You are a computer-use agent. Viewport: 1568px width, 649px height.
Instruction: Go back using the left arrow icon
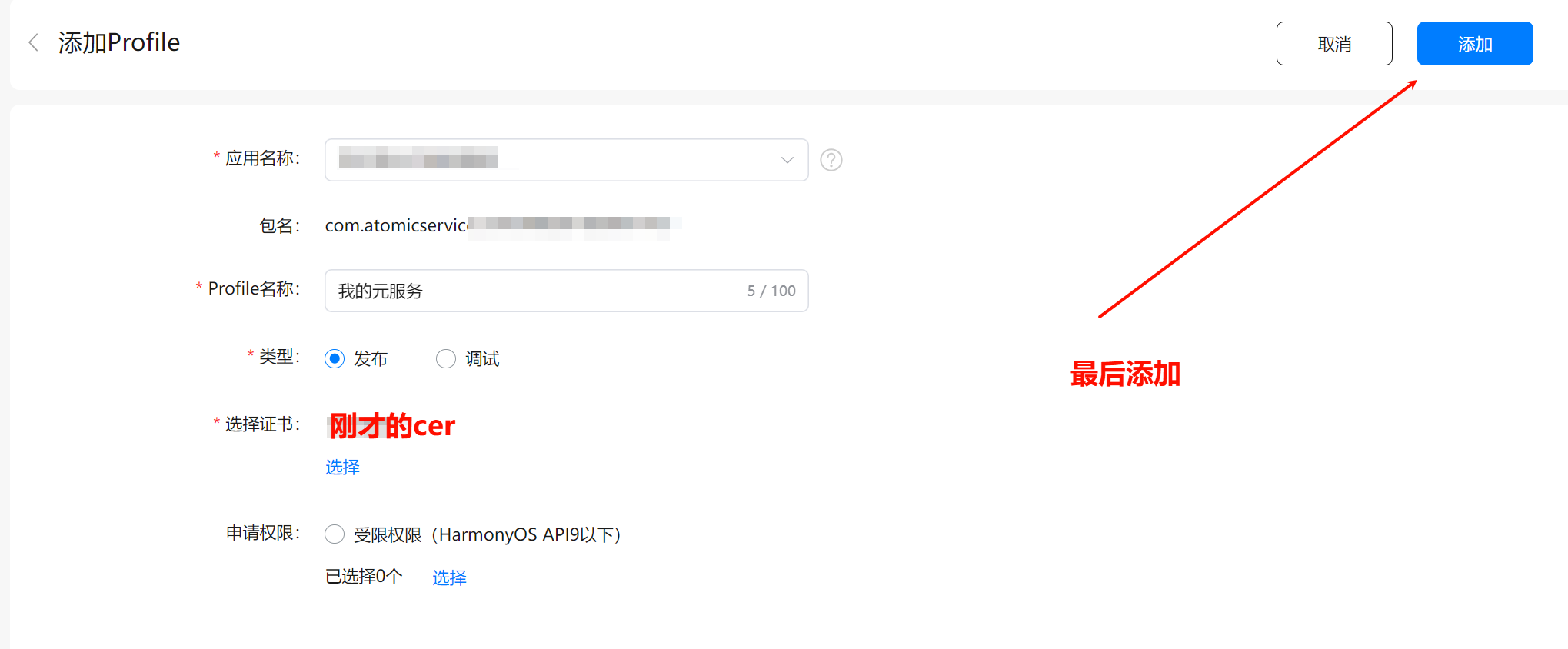pyautogui.click(x=33, y=42)
